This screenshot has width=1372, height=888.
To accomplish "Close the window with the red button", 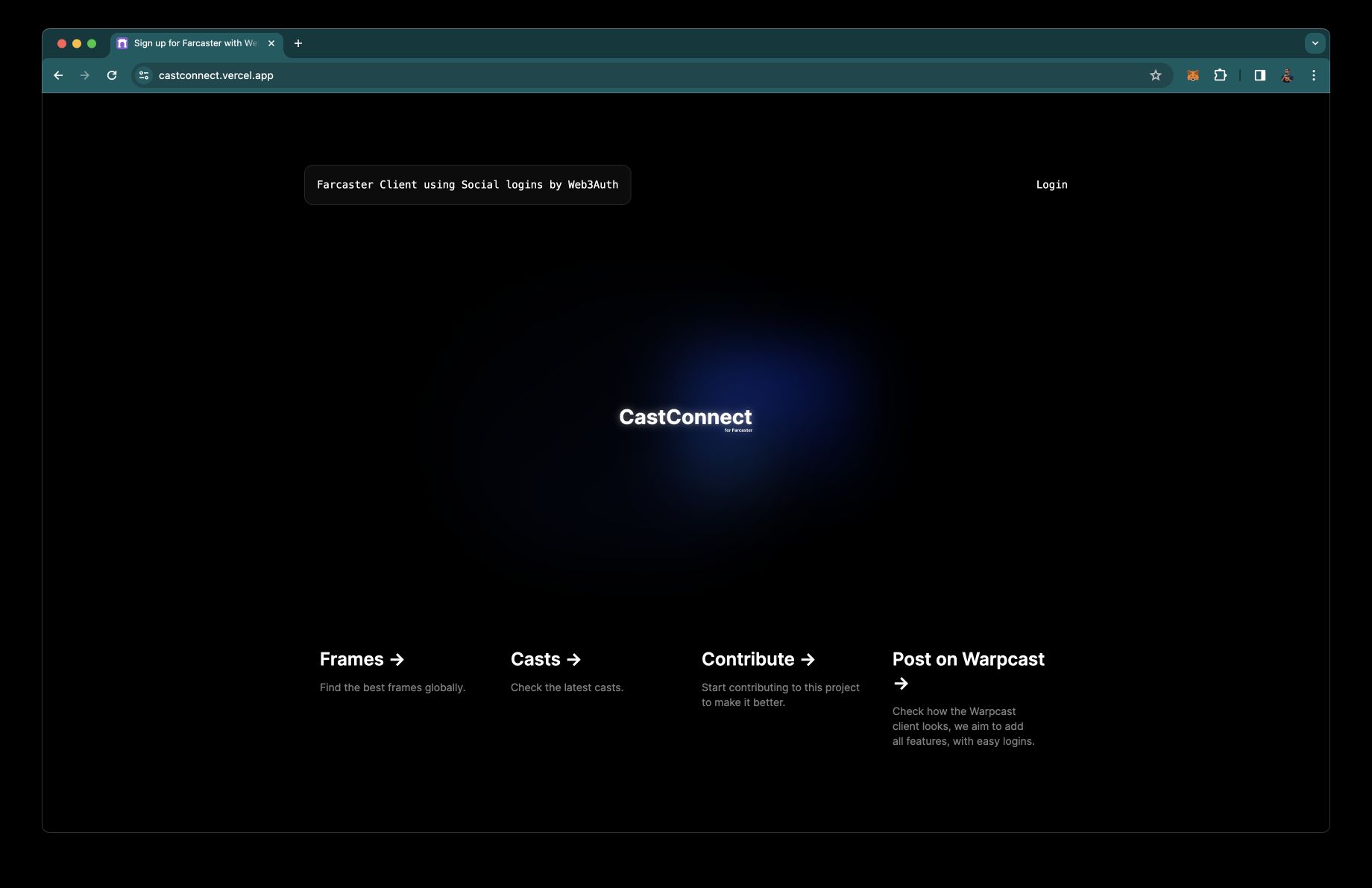I will click(x=62, y=43).
